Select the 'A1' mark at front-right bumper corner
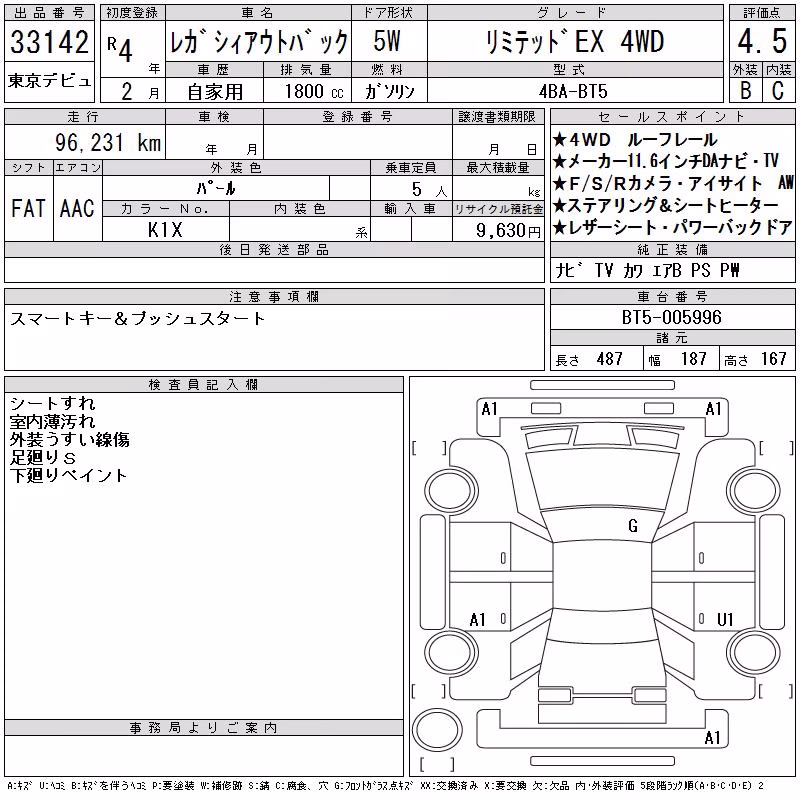 (x=713, y=409)
